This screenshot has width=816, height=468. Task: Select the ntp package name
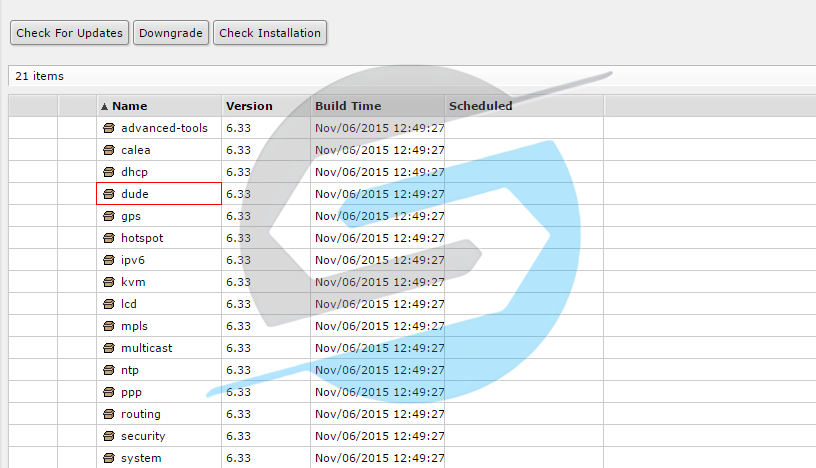click(x=130, y=370)
